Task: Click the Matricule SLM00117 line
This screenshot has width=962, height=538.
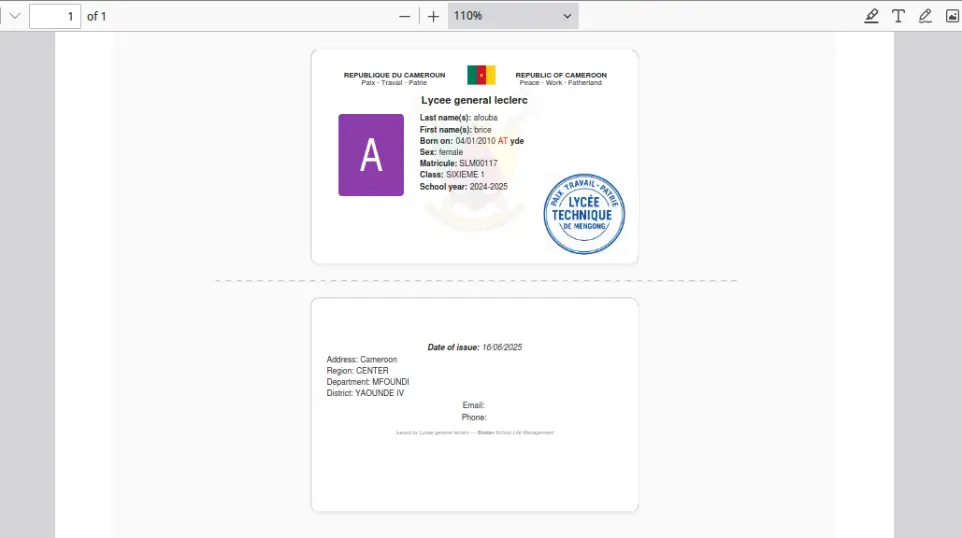Action: (458, 163)
